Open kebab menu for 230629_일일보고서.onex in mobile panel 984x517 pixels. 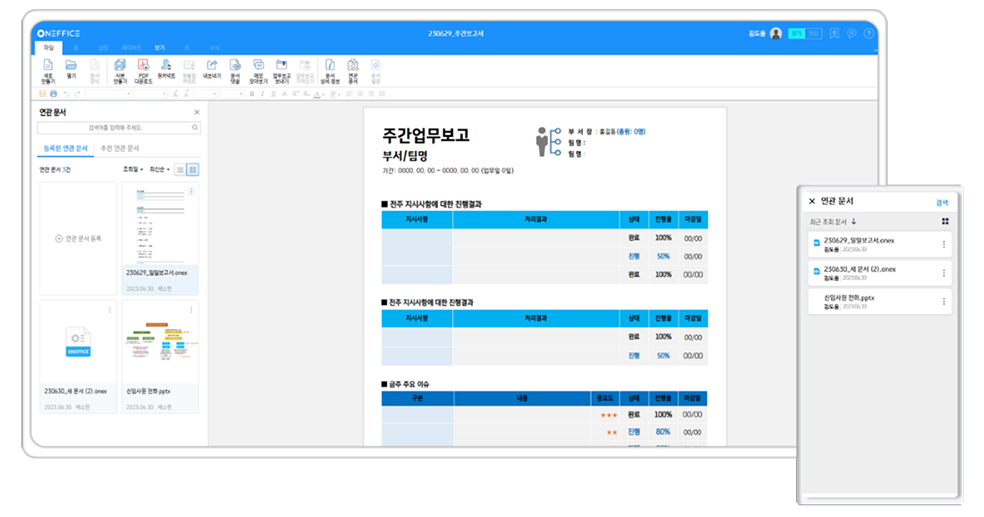944,244
